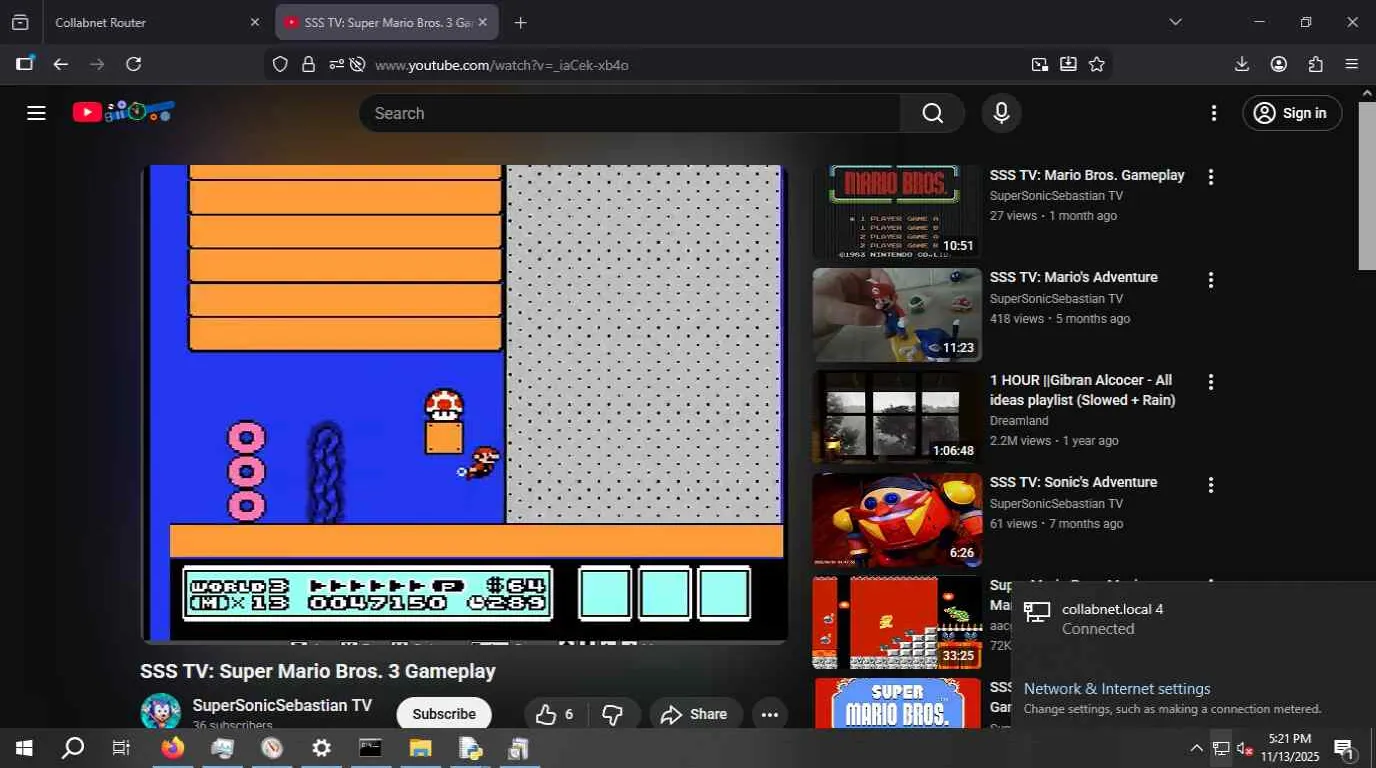Open a new browser tab
The height and width of the screenshot is (768, 1376).
520,22
